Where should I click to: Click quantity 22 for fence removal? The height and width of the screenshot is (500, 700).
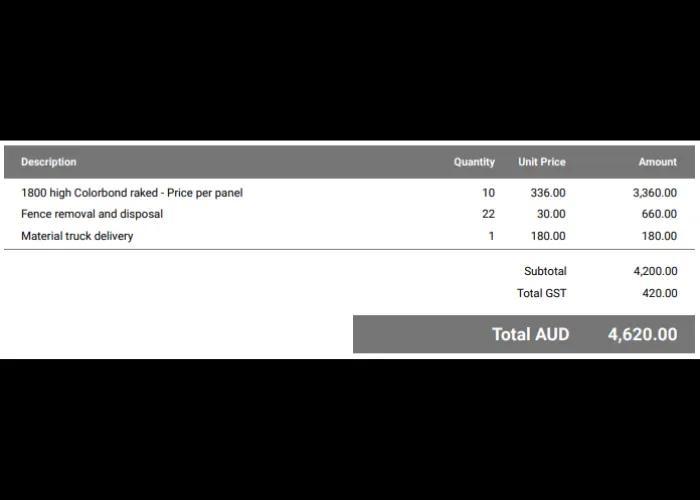coord(488,214)
